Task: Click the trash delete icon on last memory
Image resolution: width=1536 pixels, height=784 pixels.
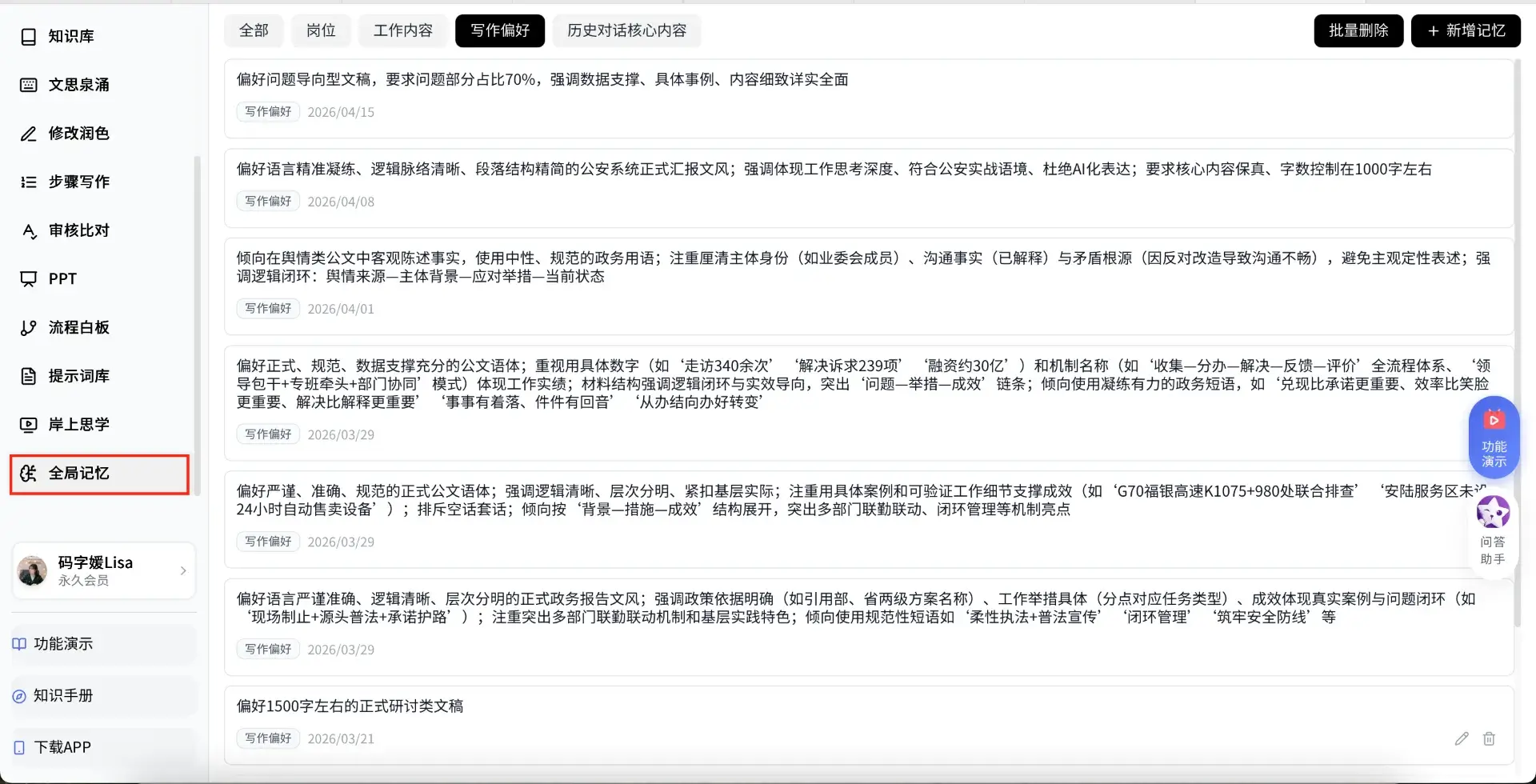Action: click(x=1489, y=738)
